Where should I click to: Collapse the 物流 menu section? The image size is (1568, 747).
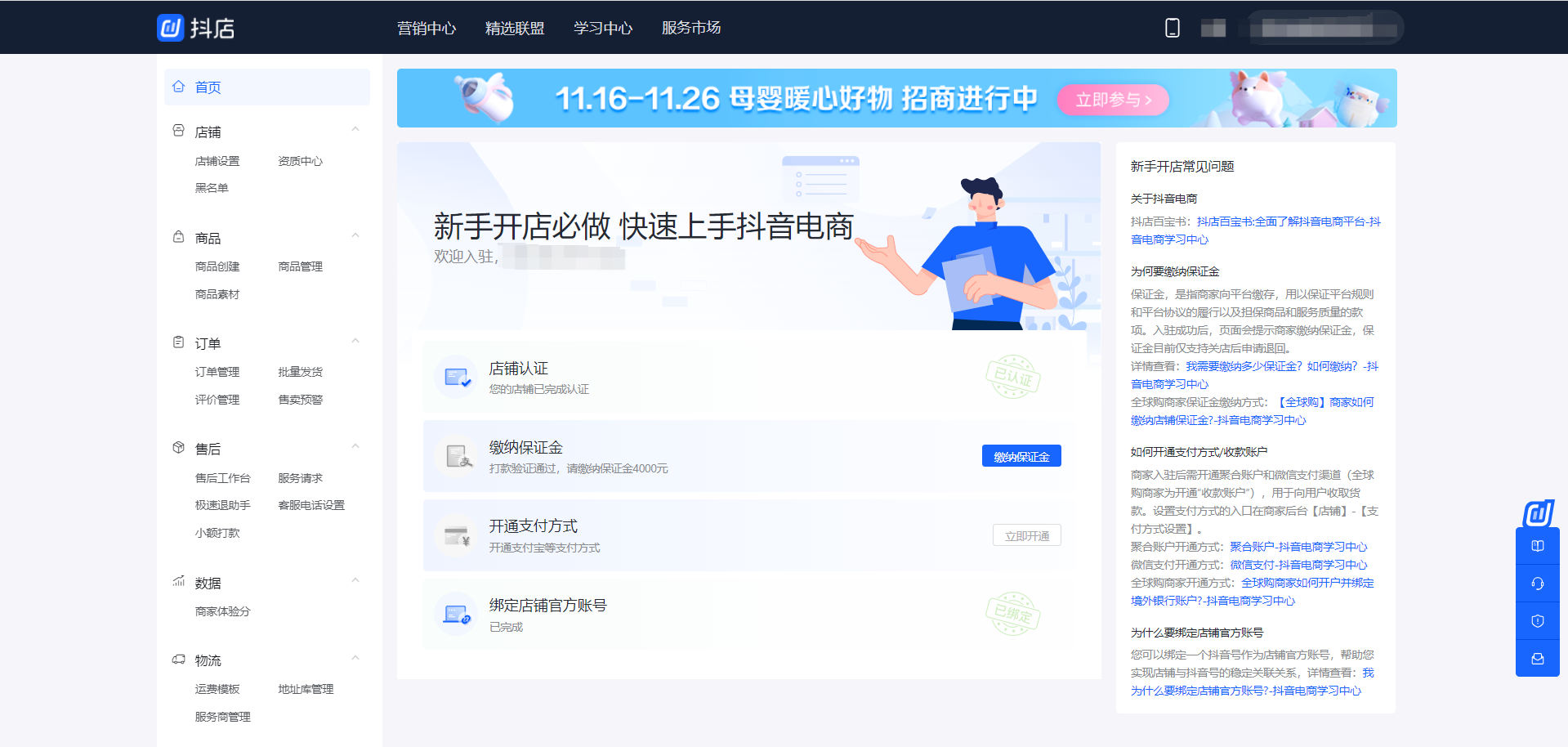[355, 658]
